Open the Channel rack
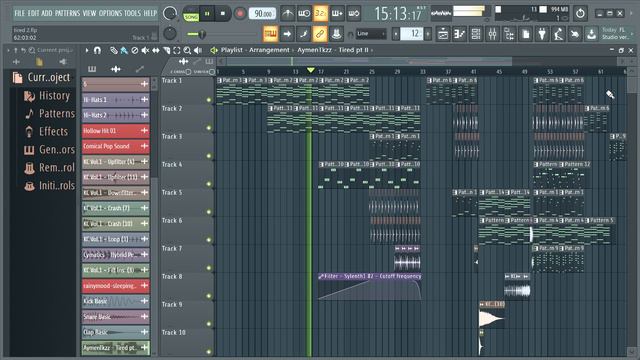 point(476,34)
